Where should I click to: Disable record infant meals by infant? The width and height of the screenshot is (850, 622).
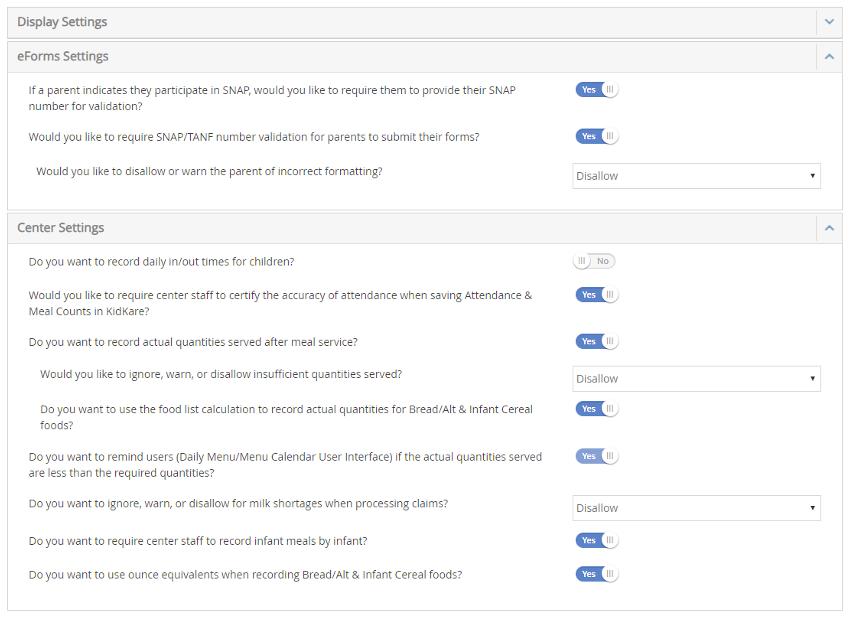click(597, 541)
